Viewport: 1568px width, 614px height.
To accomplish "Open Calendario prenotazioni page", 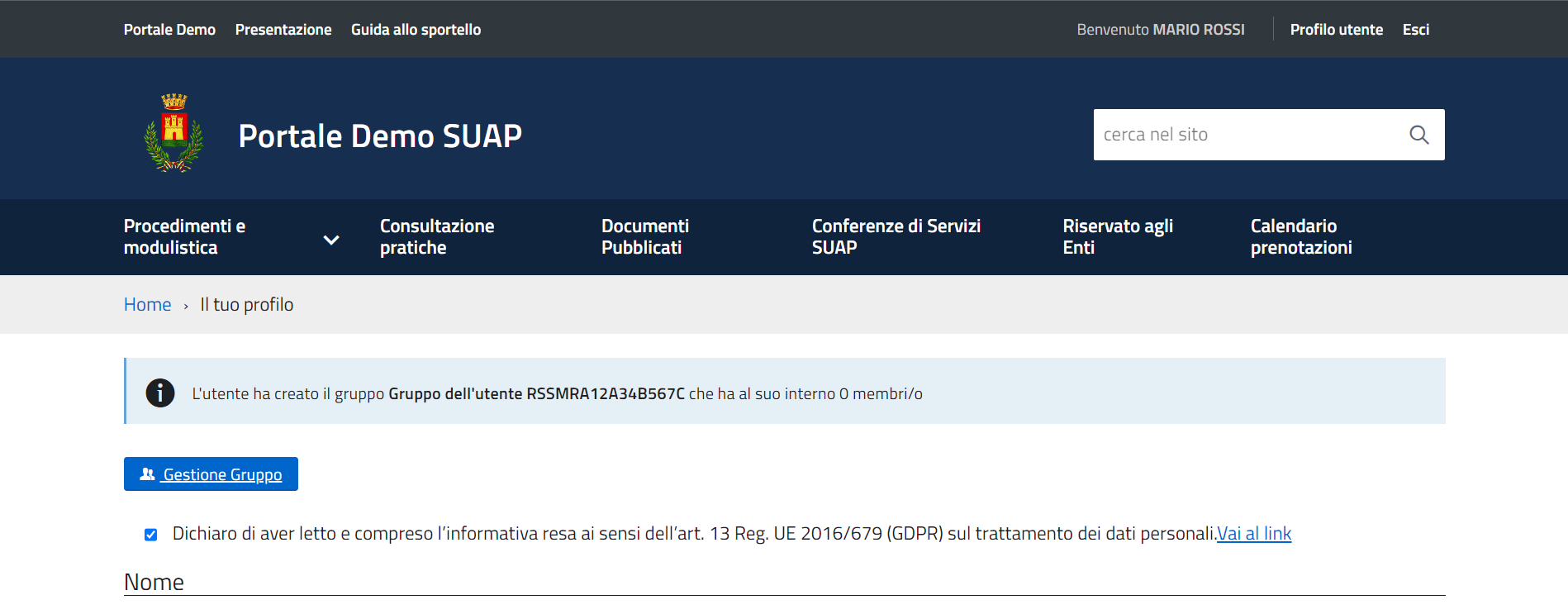I will (x=1300, y=237).
